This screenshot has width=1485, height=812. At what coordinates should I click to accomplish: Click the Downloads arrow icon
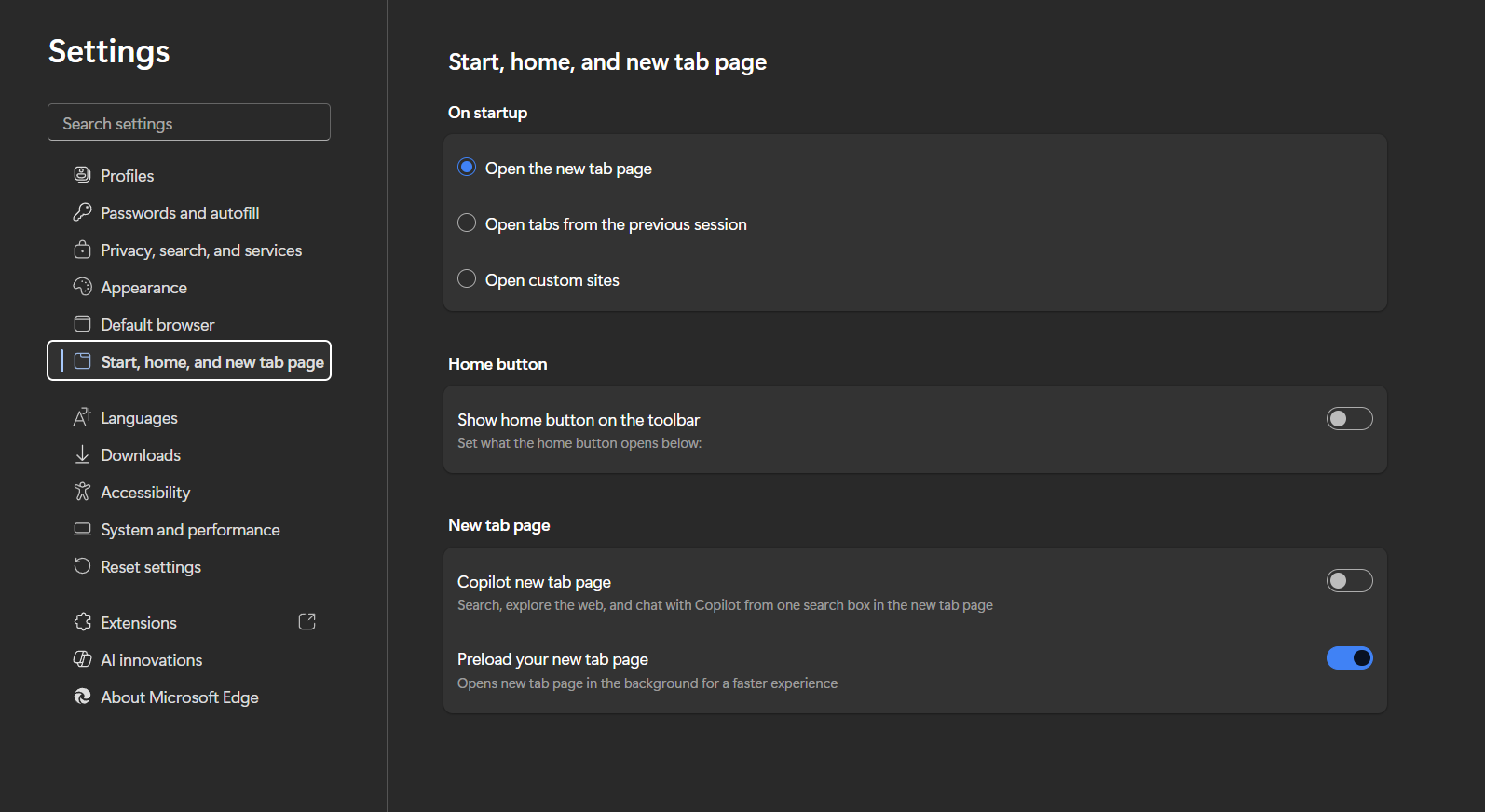coord(82,454)
